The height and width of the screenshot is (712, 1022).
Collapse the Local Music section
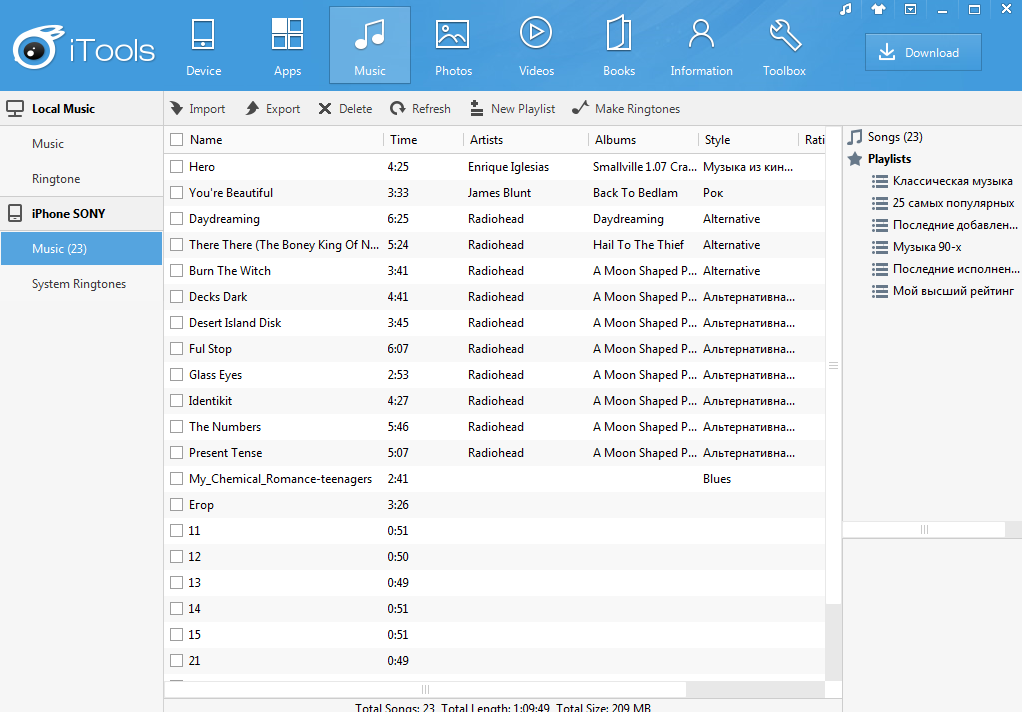point(63,108)
